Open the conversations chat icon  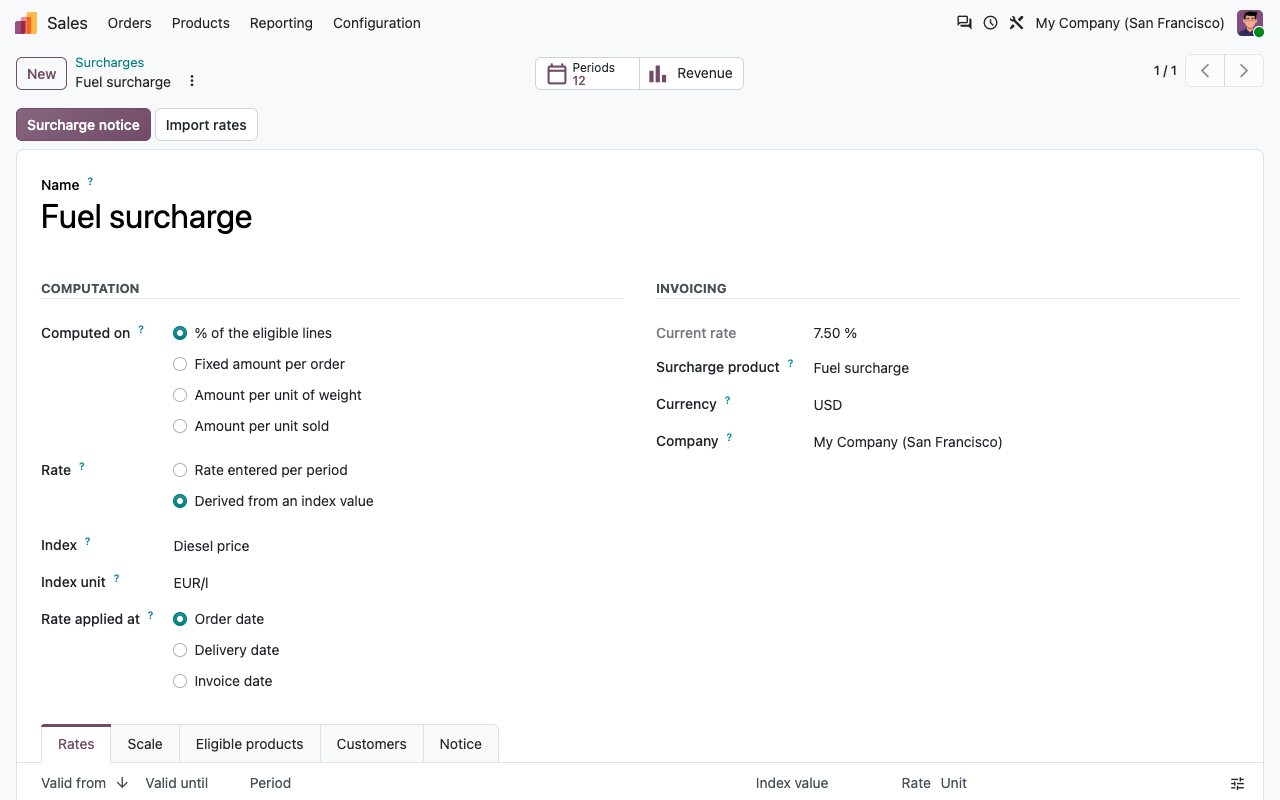[964, 23]
